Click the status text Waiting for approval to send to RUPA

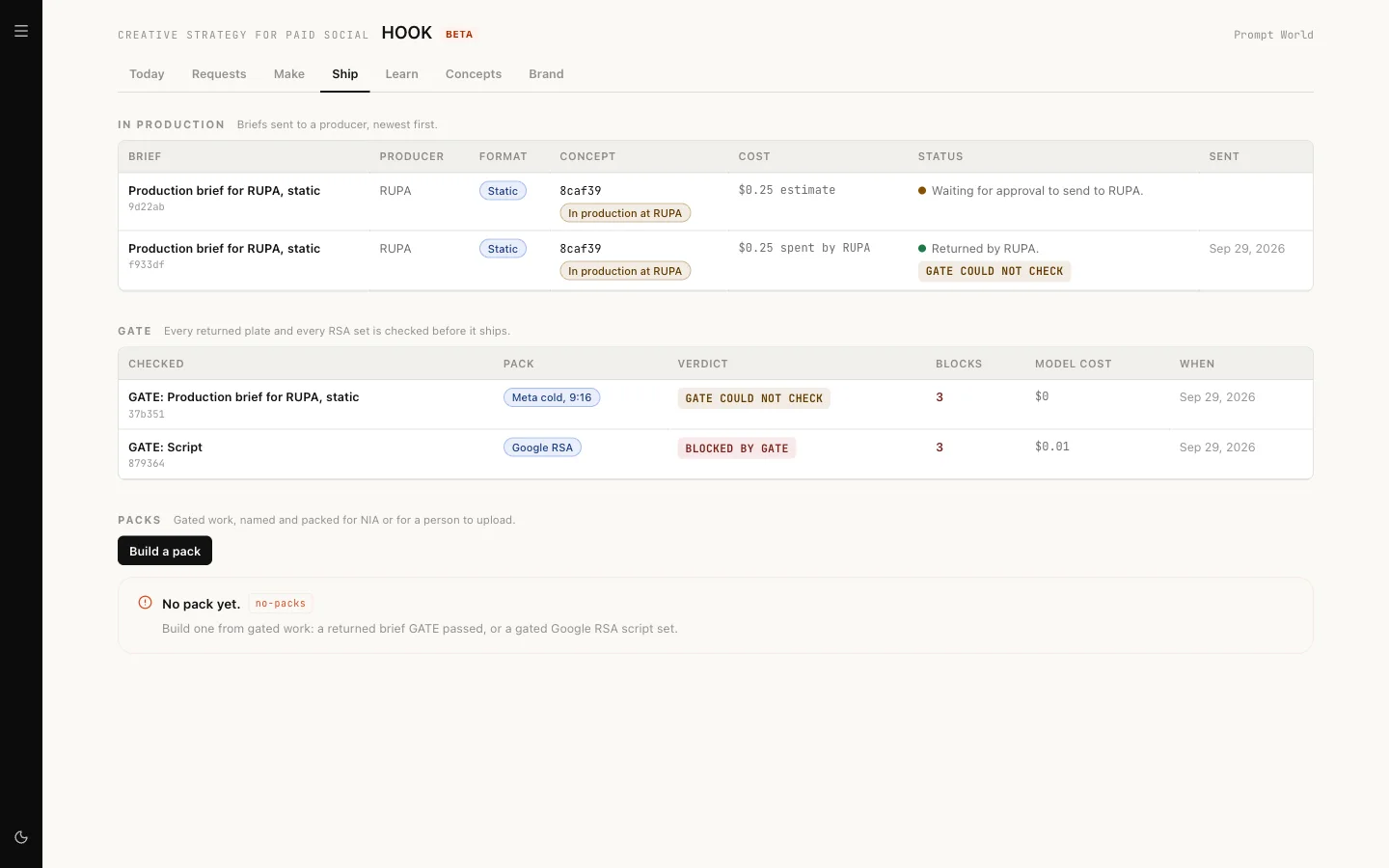click(1037, 191)
